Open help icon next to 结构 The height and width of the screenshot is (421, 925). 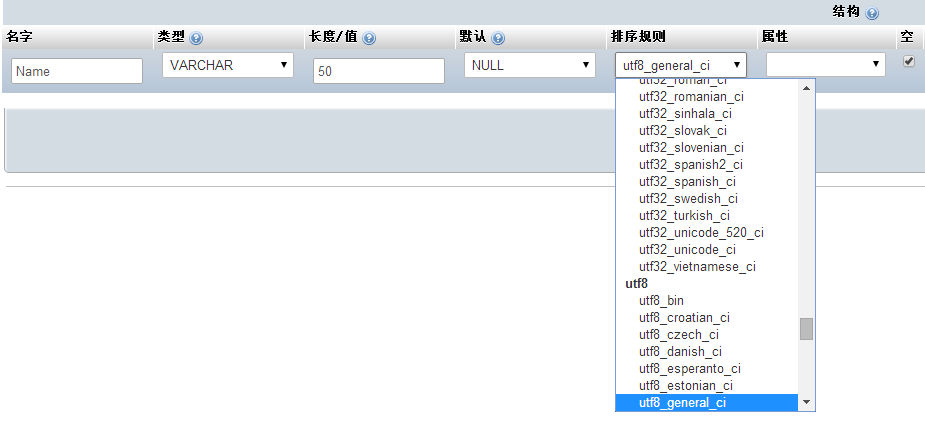(x=872, y=13)
